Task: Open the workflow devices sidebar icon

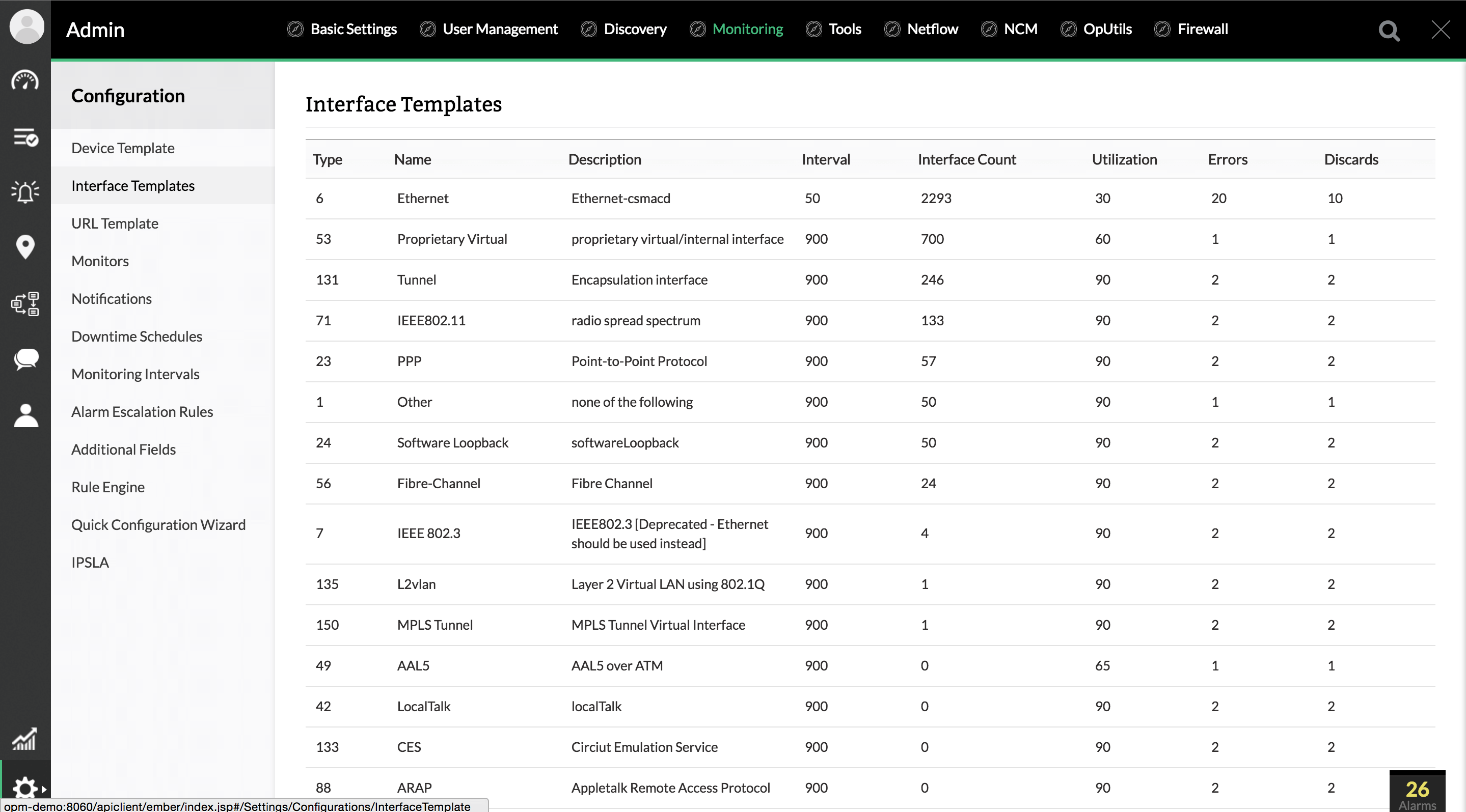Action: click(25, 303)
